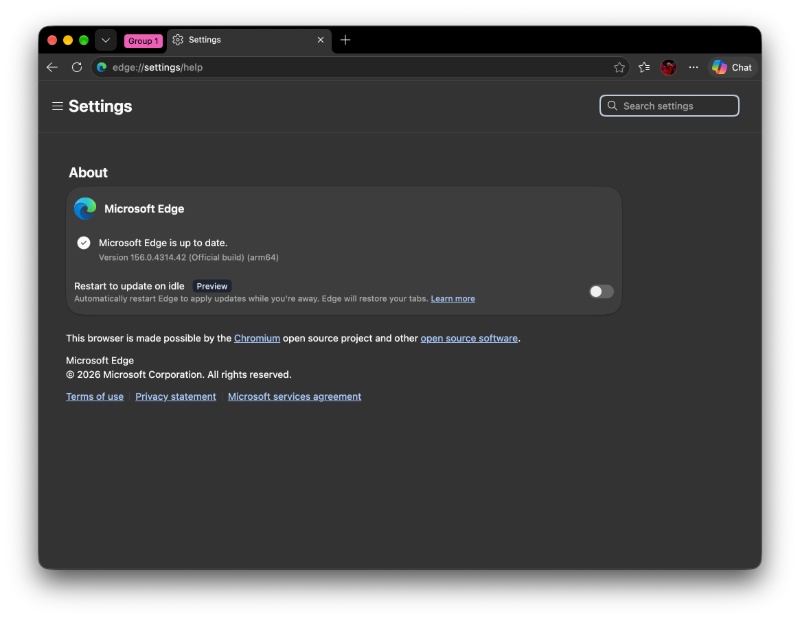Click the search magnifier icon
800x620 pixels.
coord(612,106)
